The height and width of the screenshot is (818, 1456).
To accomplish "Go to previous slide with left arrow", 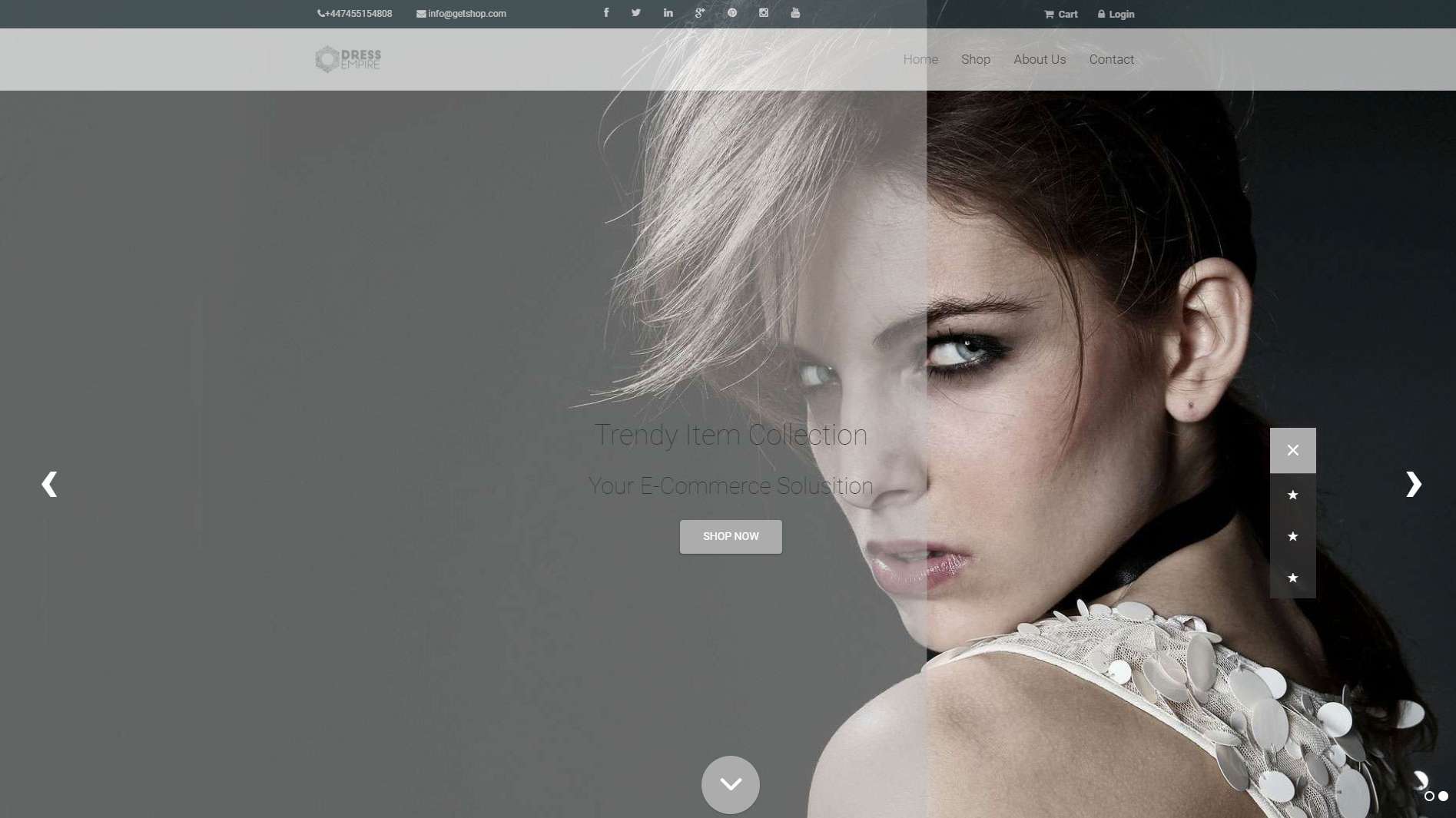I will pos(49,484).
